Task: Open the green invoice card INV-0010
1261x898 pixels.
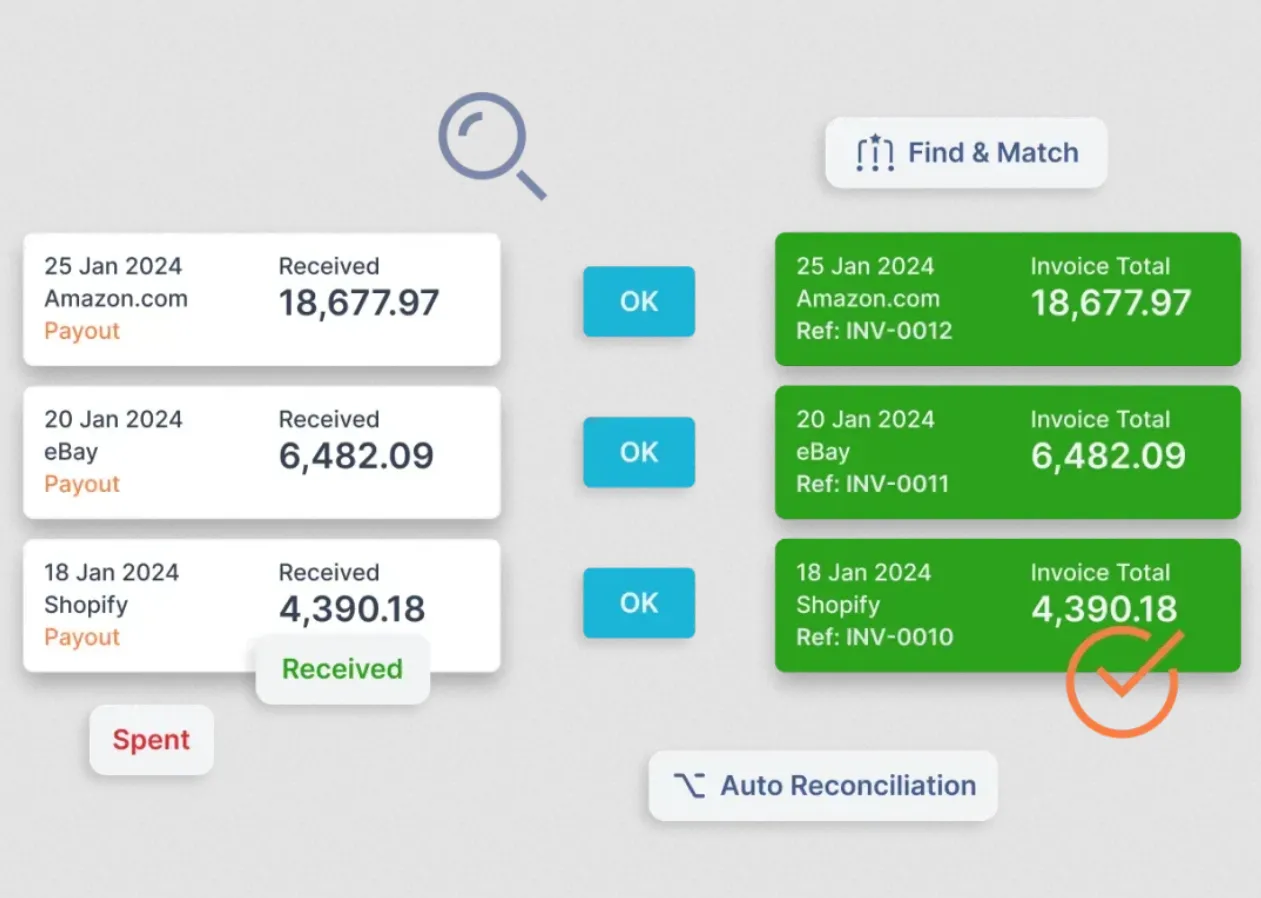Action: tap(1008, 605)
